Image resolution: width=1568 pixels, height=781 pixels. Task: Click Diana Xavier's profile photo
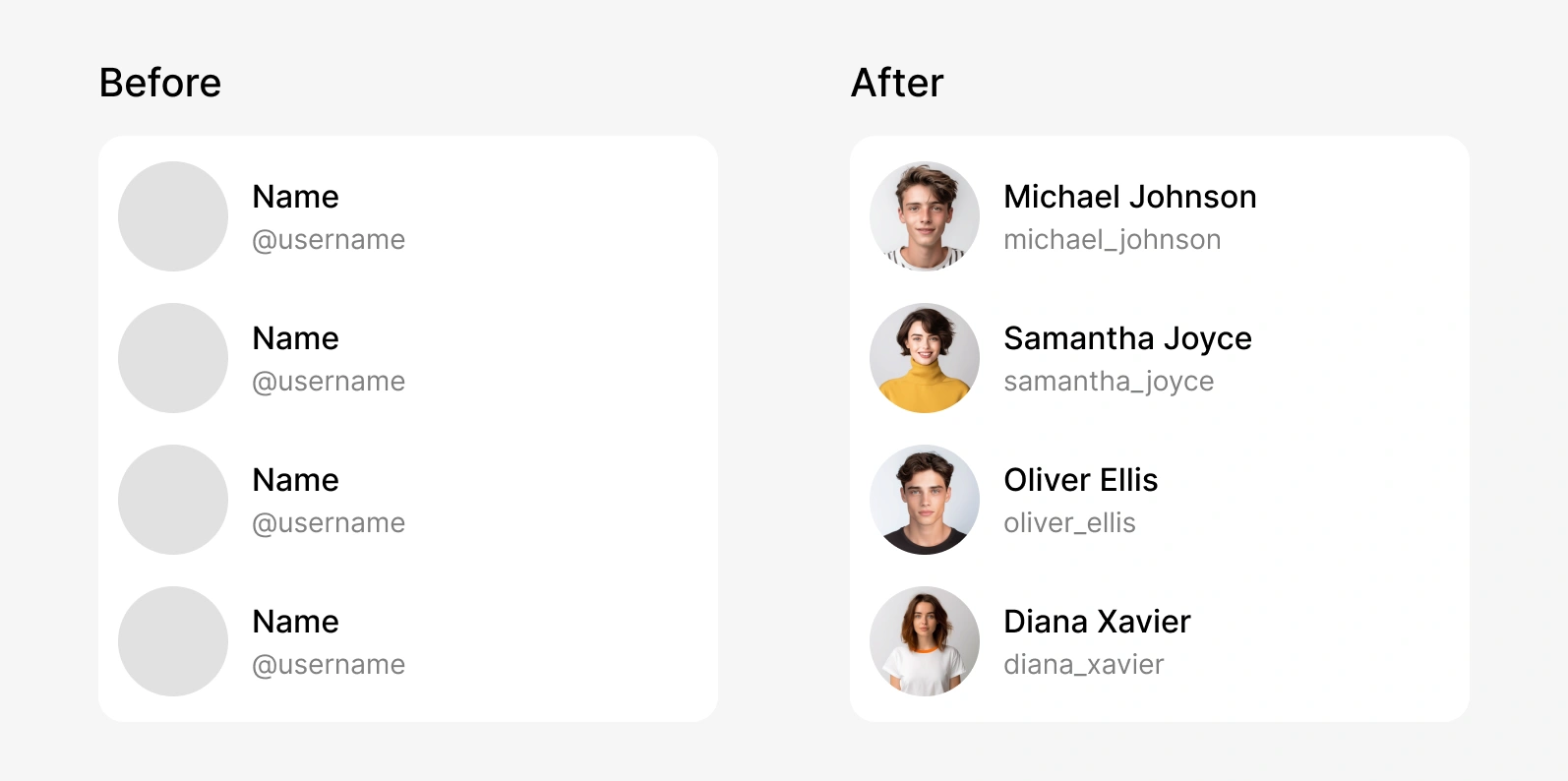tap(925, 641)
